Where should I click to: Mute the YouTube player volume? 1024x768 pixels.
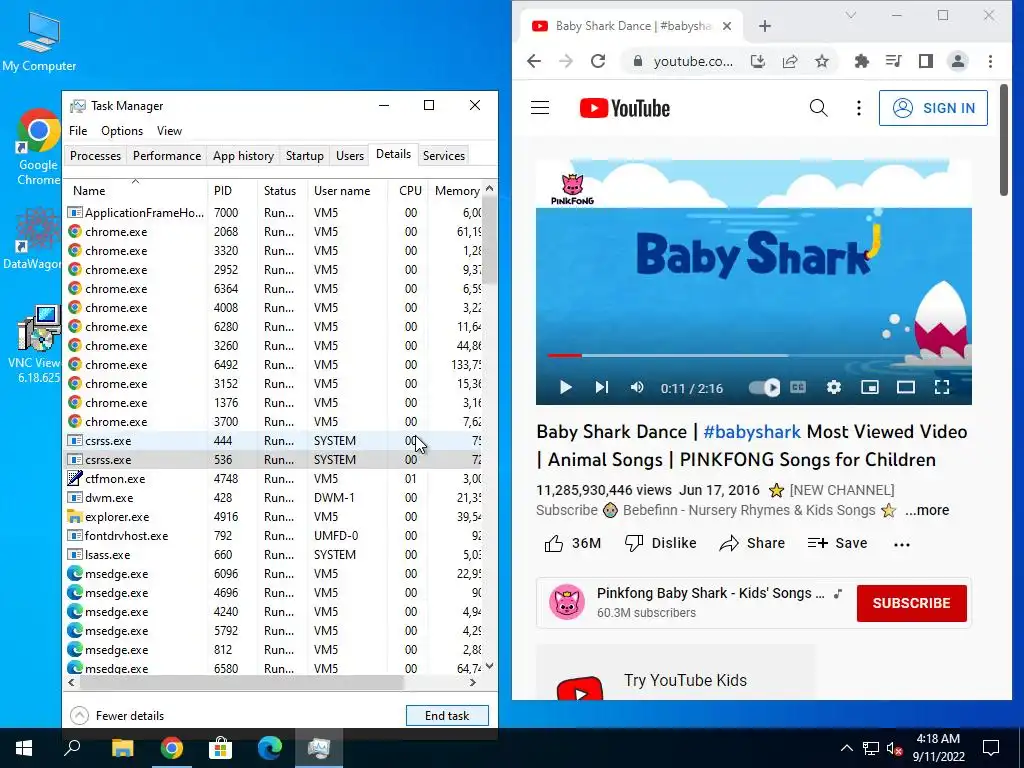coord(637,388)
